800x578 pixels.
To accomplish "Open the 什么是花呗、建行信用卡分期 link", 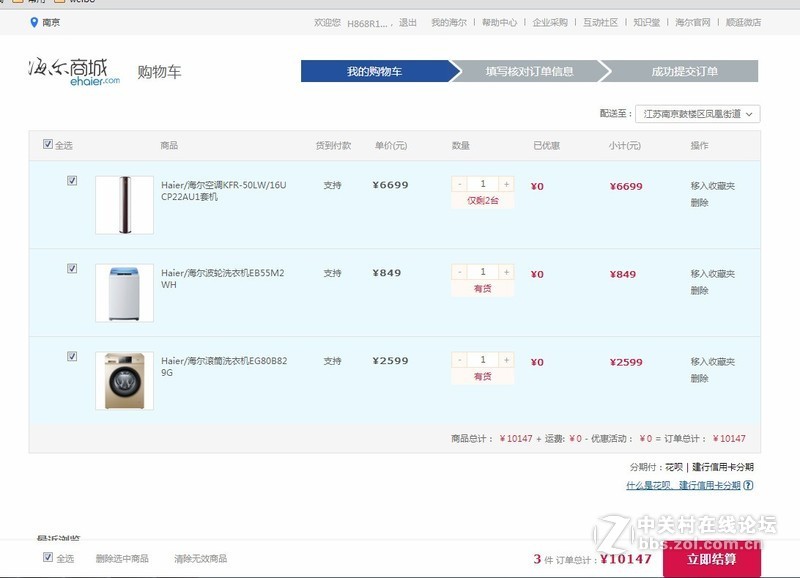I will pyautogui.click(x=683, y=485).
